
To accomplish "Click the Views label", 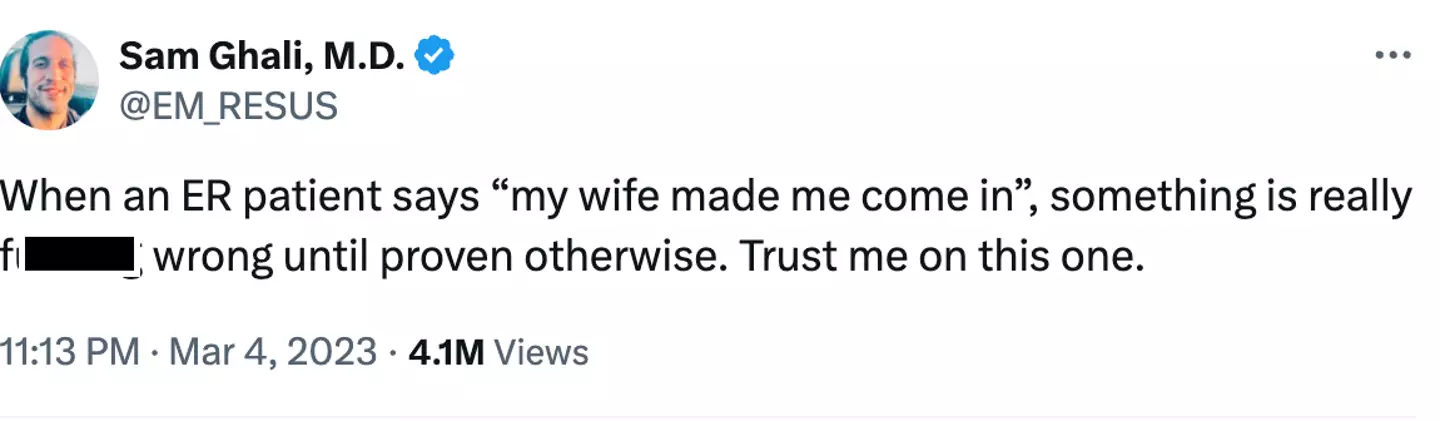I will 541,352.
